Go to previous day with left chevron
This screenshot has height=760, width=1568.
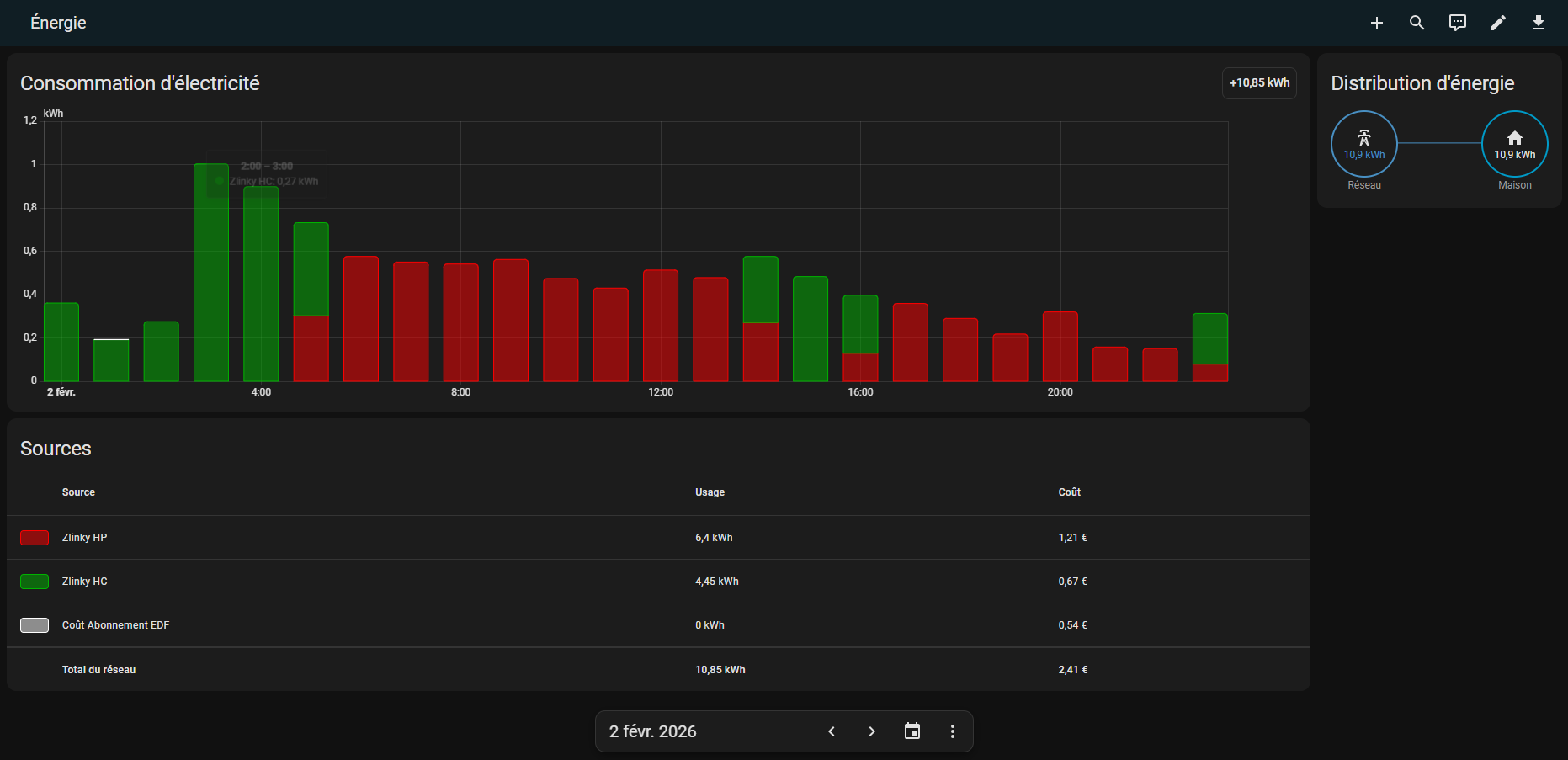[x=832, y=731]
